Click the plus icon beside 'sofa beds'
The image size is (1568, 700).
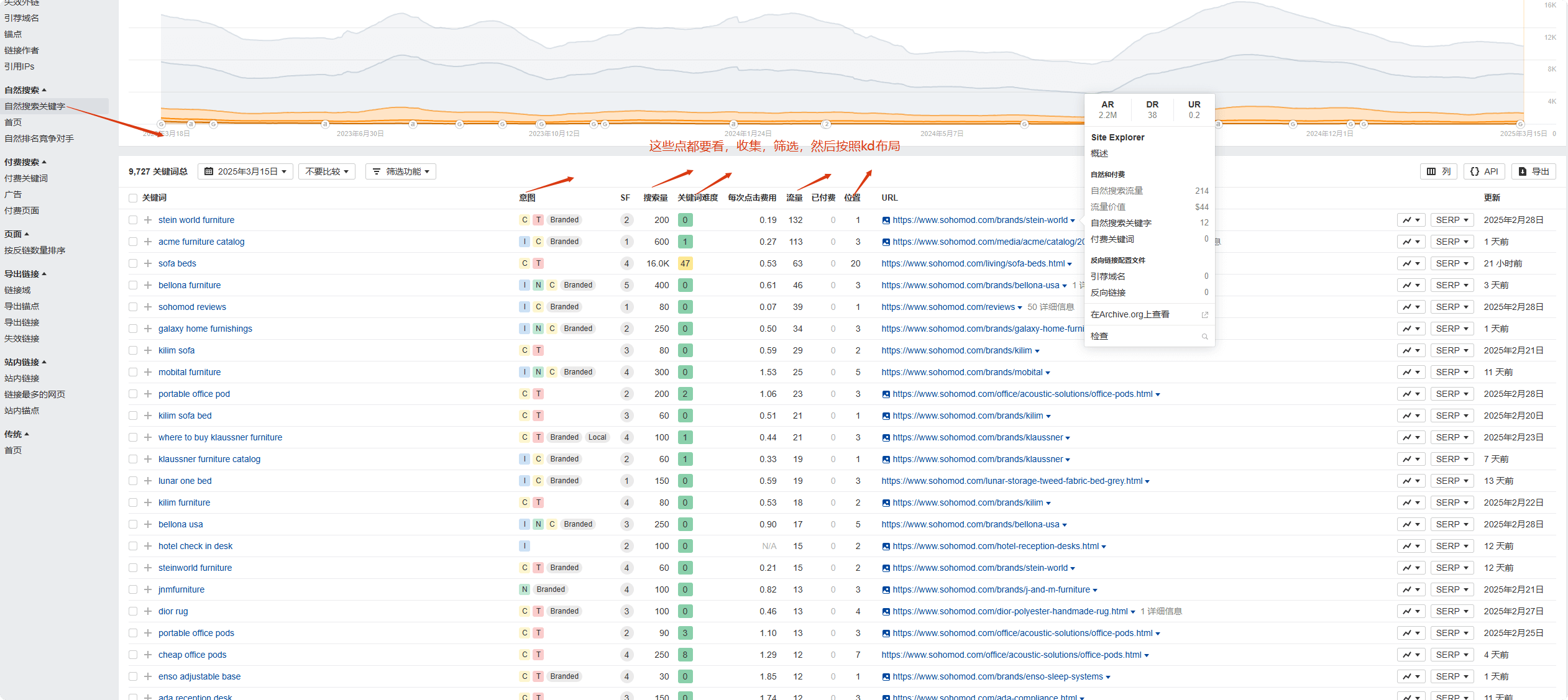tap(148, 263)
